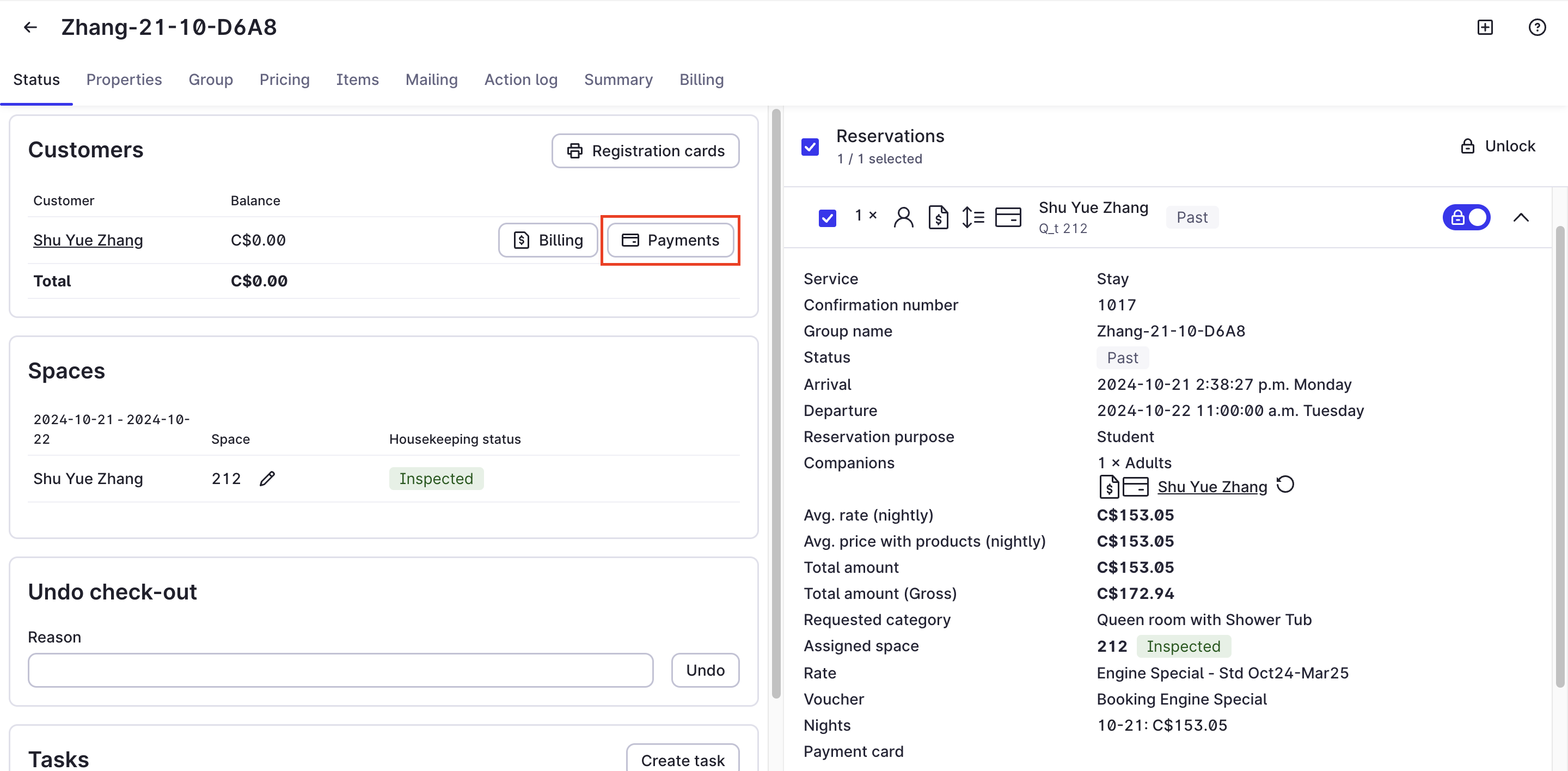
Task: Click the reorder list icon in reservation row
Action: click(x=973, y=217)
